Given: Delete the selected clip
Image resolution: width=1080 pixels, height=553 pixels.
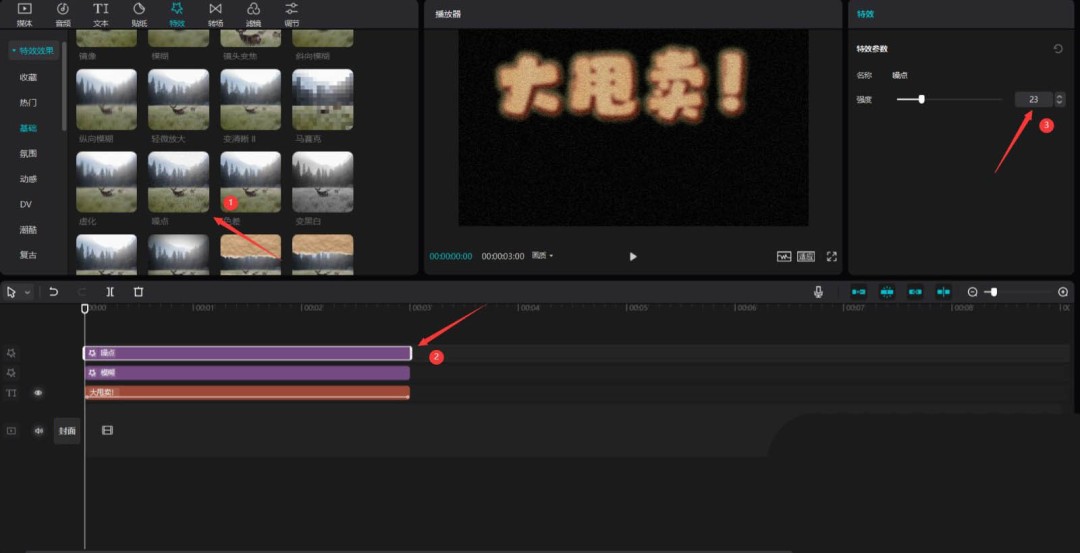Looking at the screenshot, I should tap(138, 292).
